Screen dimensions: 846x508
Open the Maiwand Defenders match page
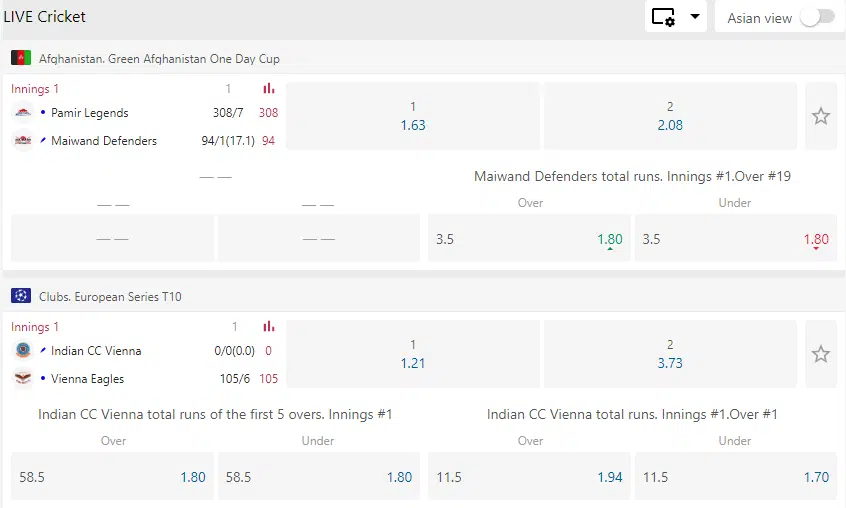[x=104, y=141]
